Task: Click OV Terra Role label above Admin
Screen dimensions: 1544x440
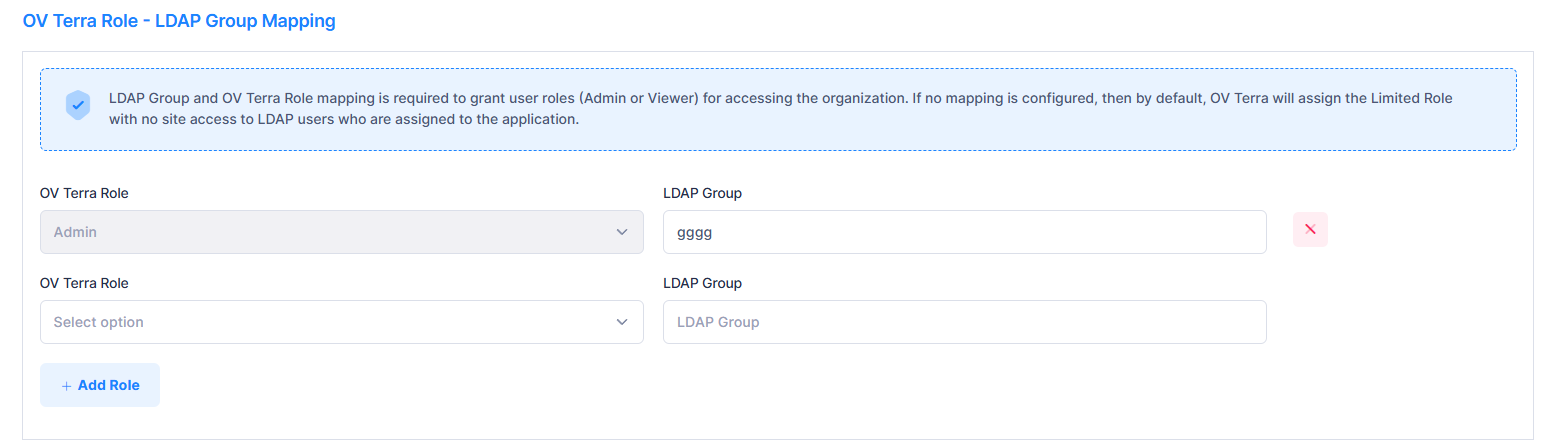Action: point(84,193)
